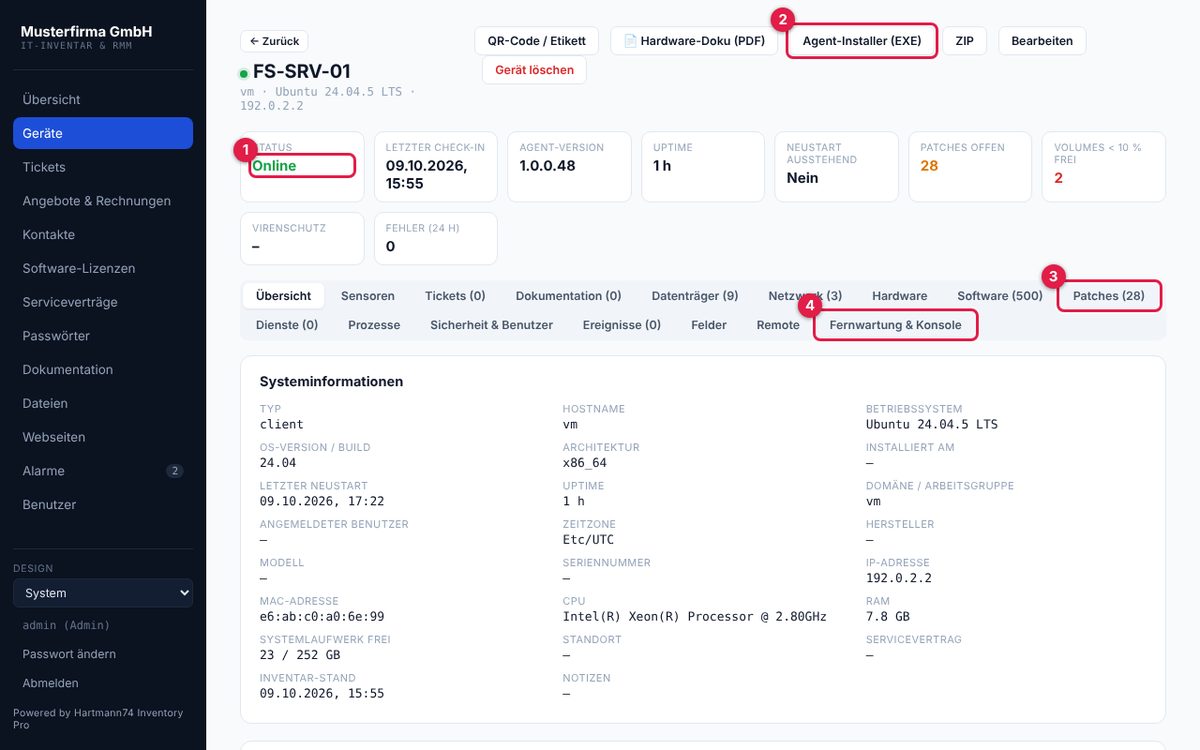The height and width of the screenshot is (750, 1200).
Task: Open the Netzwerk (3) tab
Action: pos(805,296)
